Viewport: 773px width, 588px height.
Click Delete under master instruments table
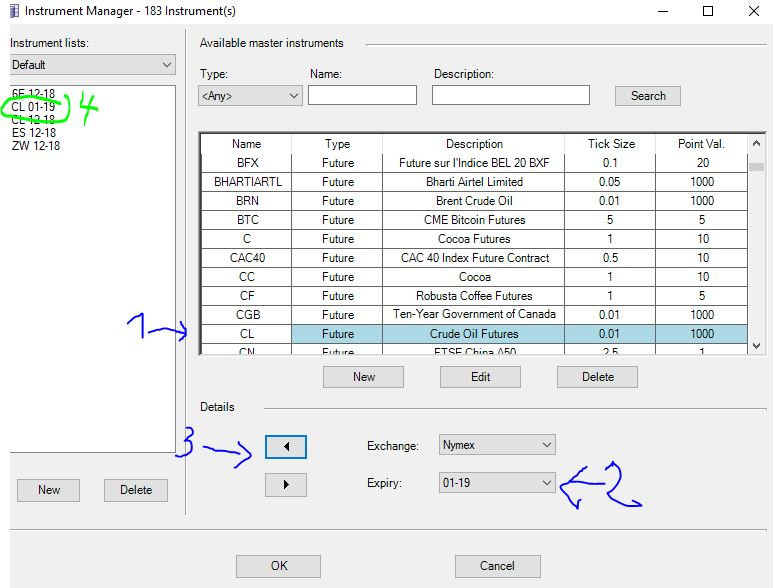coord(597,377)
